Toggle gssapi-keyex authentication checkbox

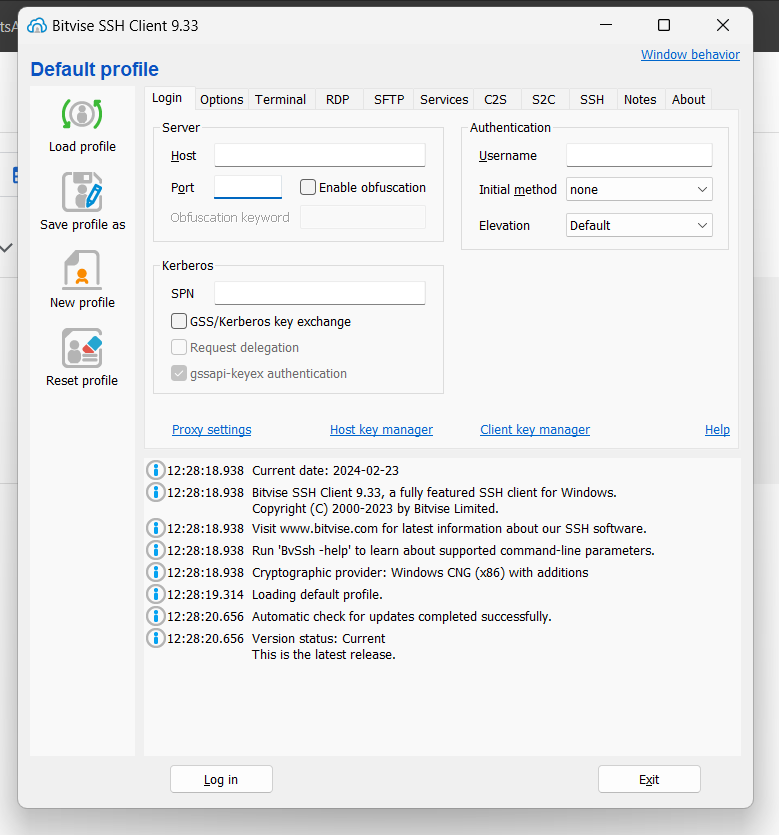click(179, 373)
